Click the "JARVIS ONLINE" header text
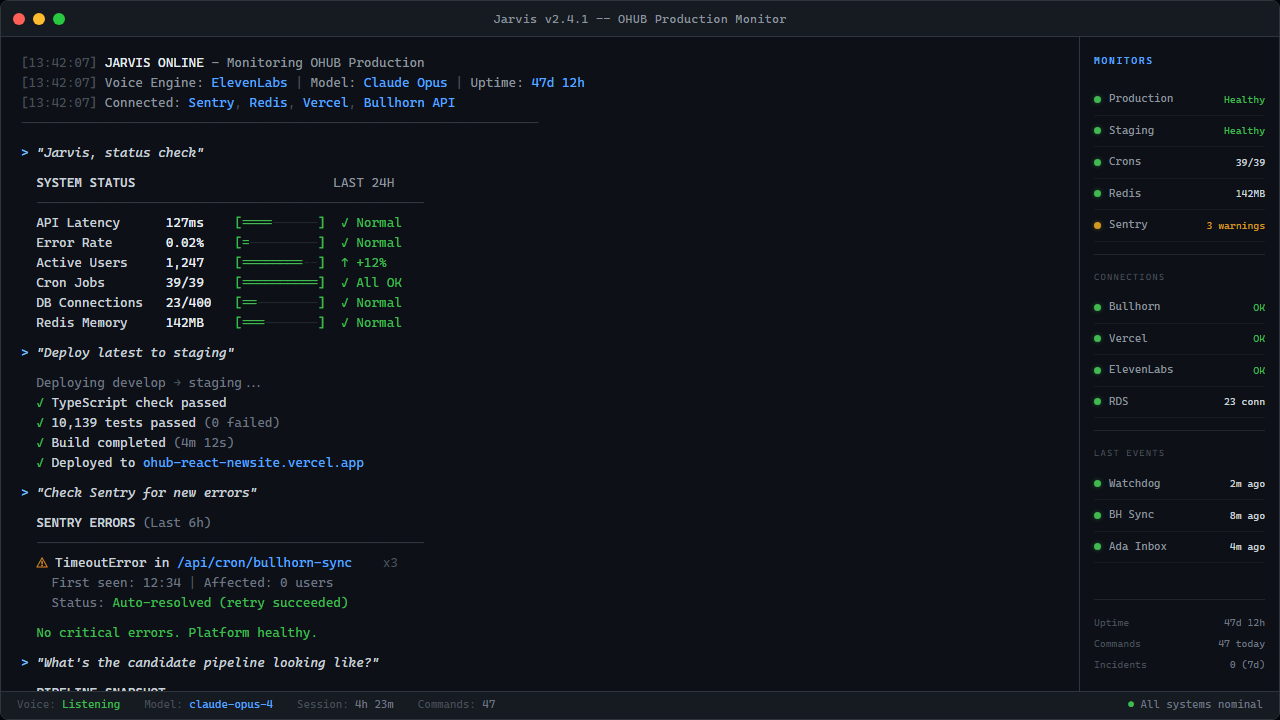 154,63
